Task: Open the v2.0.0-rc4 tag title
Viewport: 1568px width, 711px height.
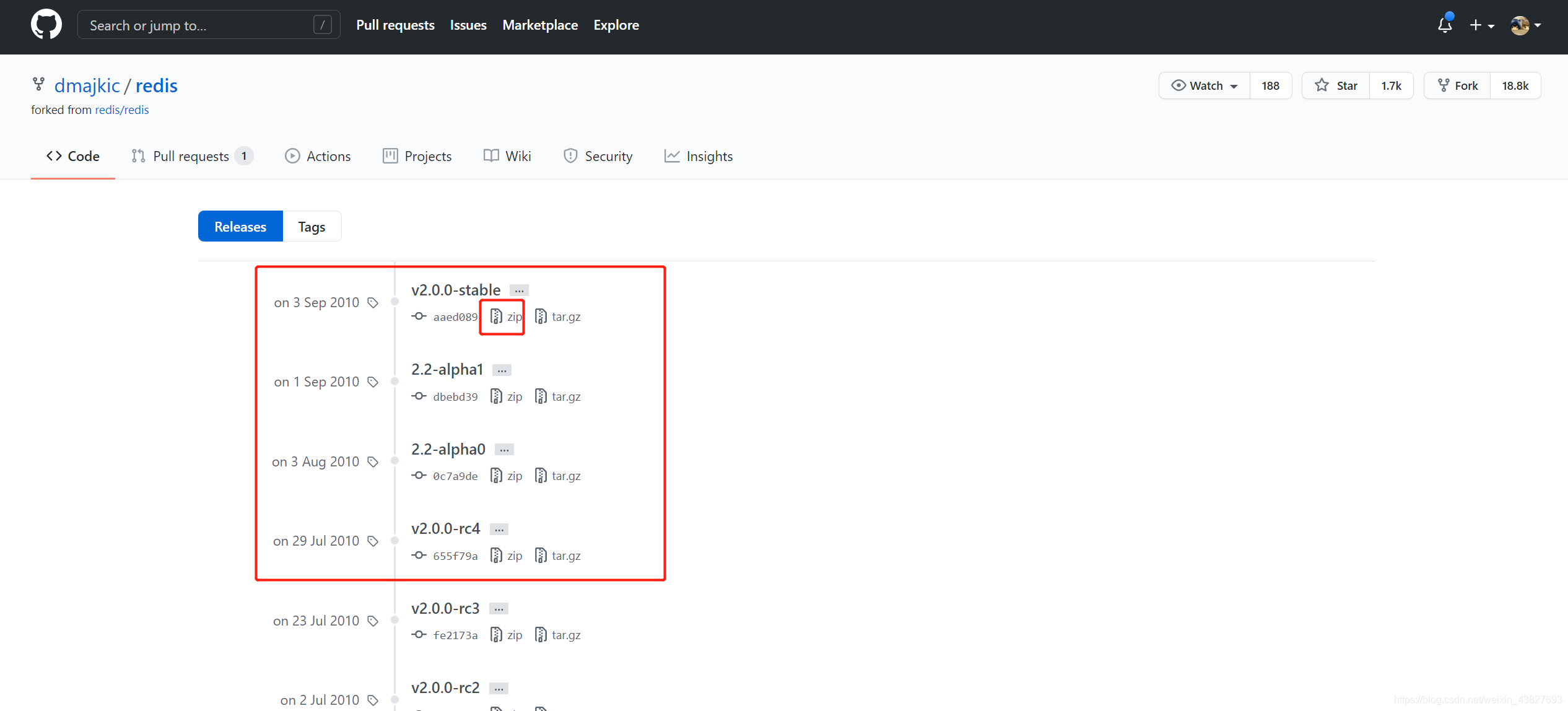Action: [x=446, y=528]
